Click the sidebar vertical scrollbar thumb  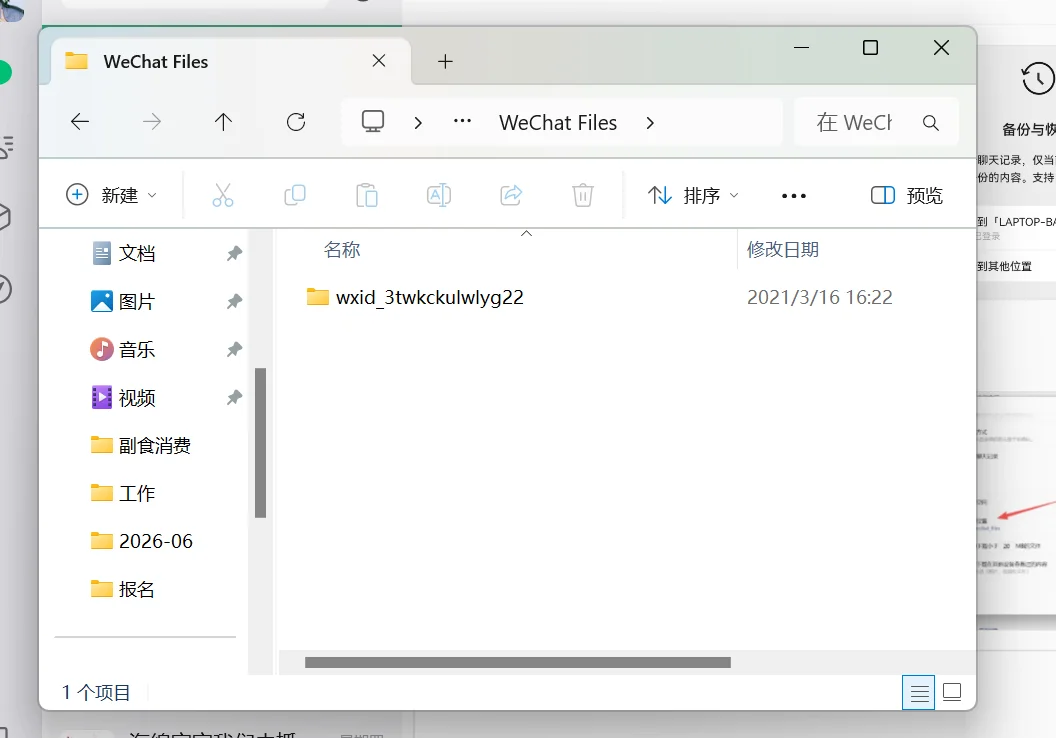tap(261, 443)
